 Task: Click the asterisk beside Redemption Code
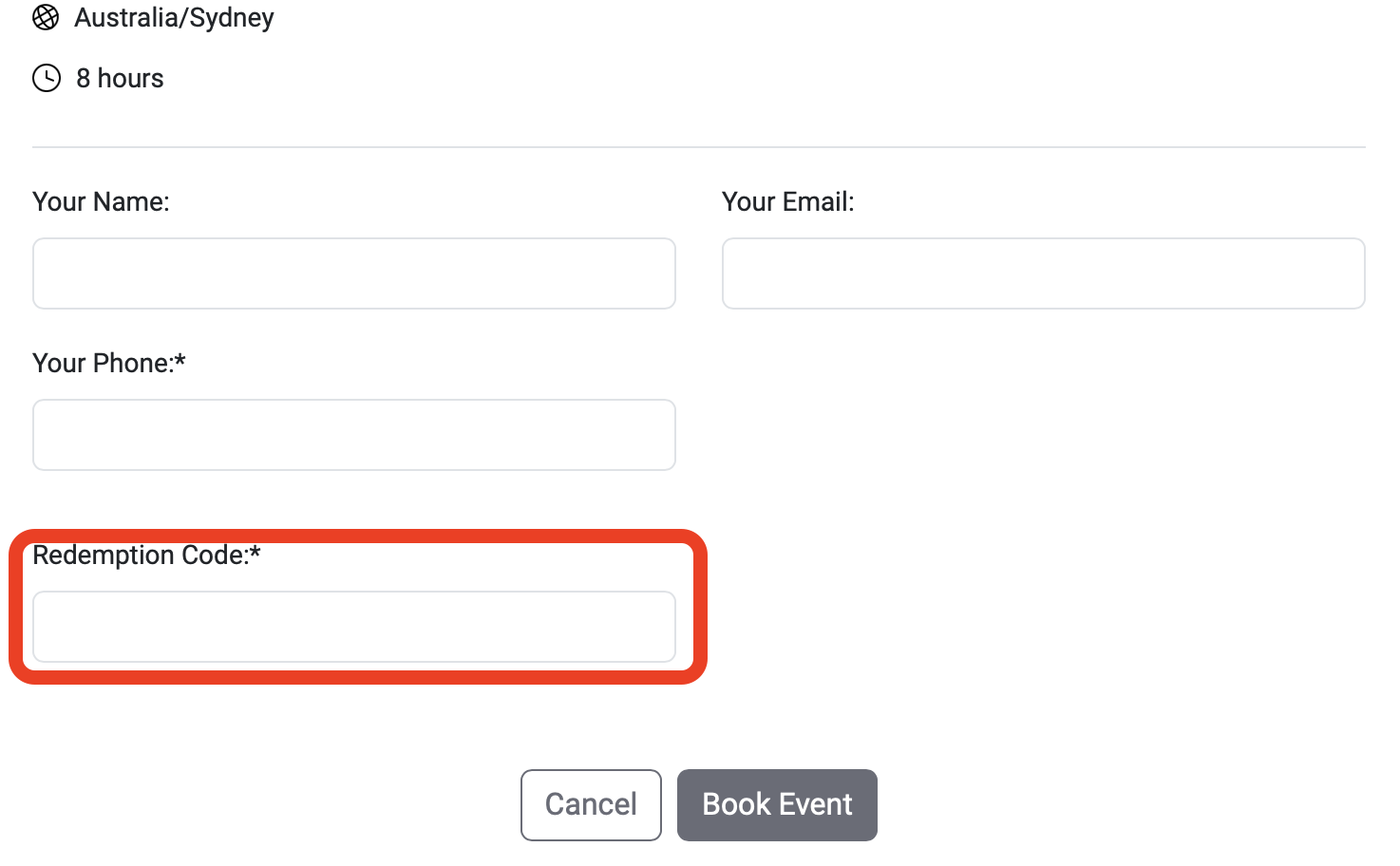click(255, 553)
